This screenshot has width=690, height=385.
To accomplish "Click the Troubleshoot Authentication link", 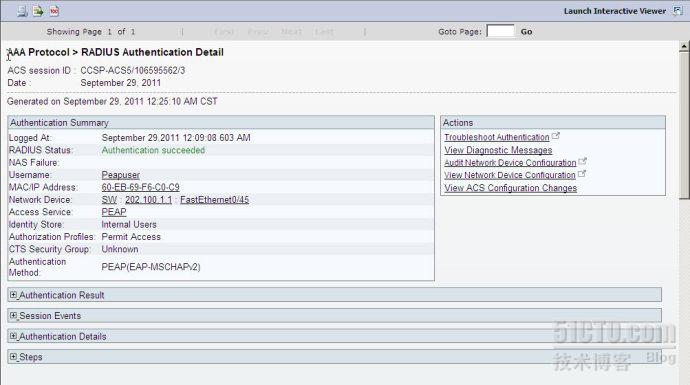I will pyautogui.click(x=496, y=137).
